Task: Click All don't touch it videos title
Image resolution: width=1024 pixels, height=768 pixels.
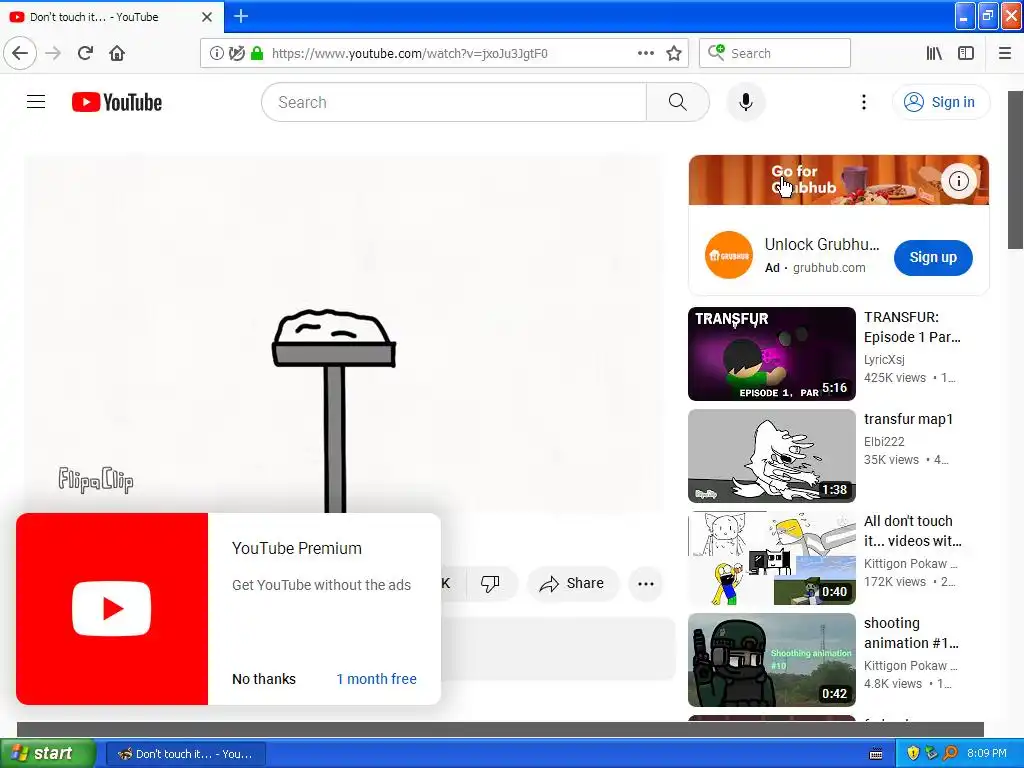Action: tap(912, 531)
